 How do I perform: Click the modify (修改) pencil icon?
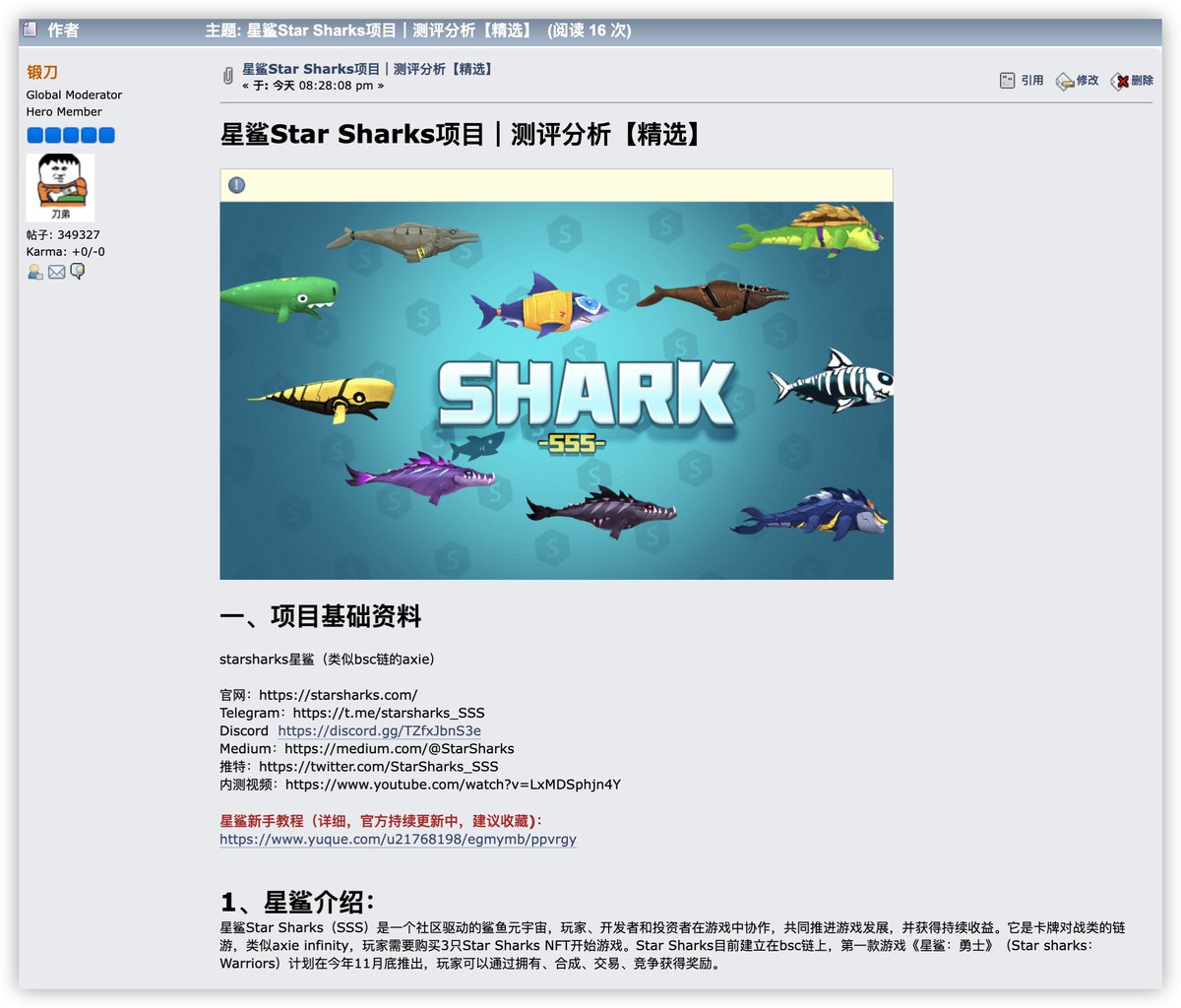pos(1065,81)
